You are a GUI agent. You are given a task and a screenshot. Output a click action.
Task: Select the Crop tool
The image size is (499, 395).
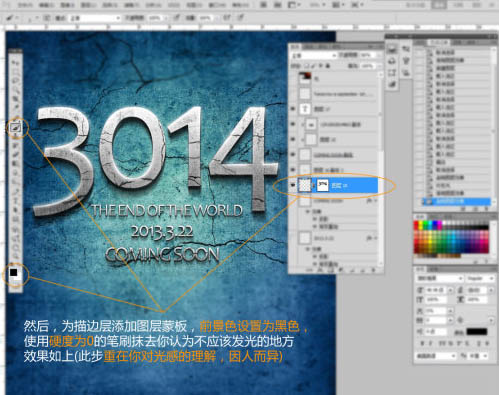[15, 98]
